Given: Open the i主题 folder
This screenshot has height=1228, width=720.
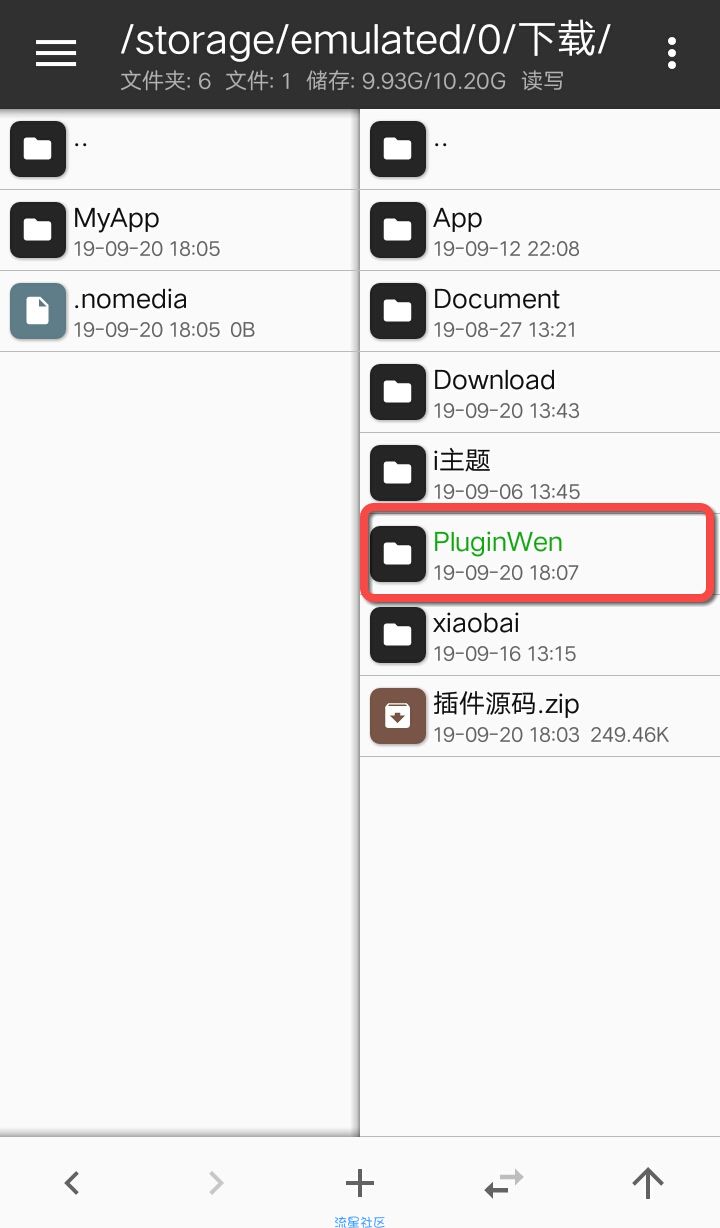Looking at the screenshot, I should point(540,473).
